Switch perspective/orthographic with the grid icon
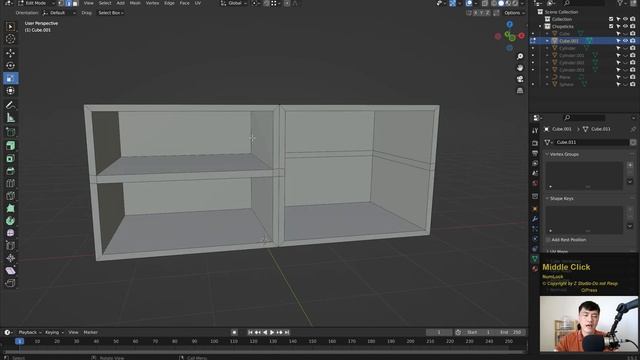Viewport: 640px width, 360px height. [x=520, y=90]
